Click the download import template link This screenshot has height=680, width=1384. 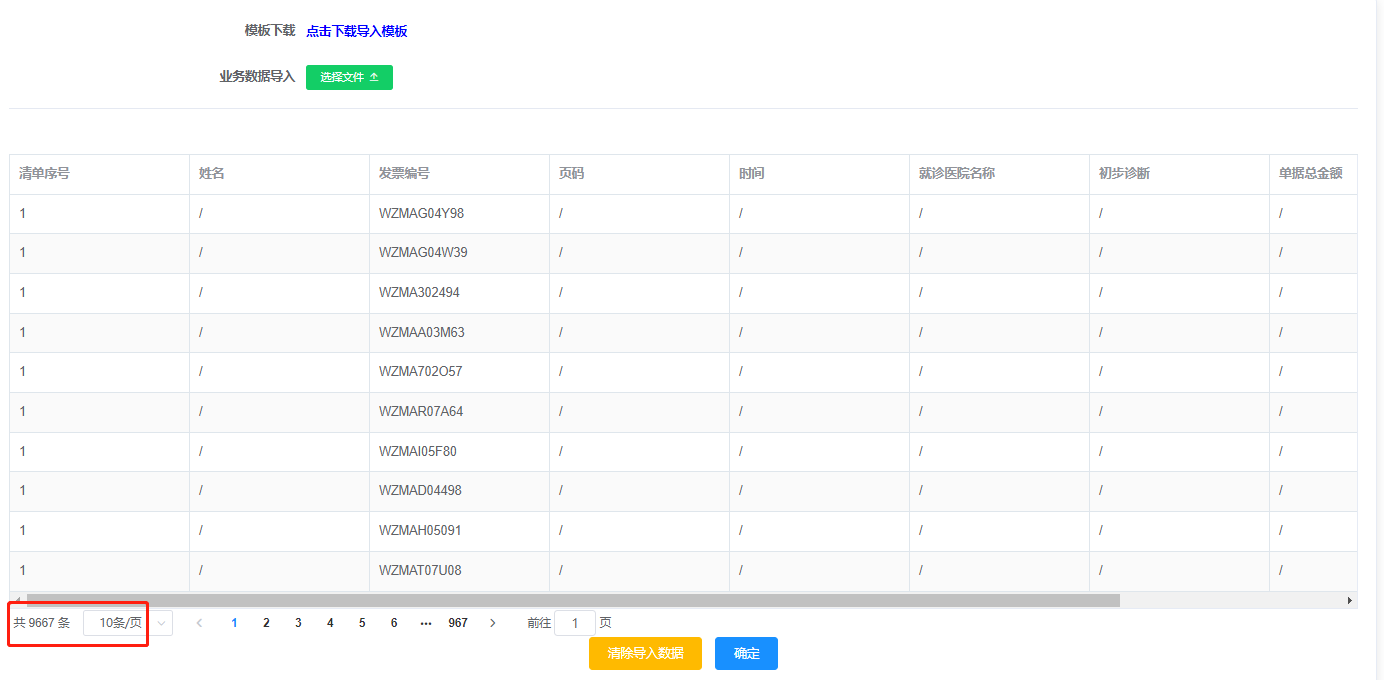tap(356, 31)
